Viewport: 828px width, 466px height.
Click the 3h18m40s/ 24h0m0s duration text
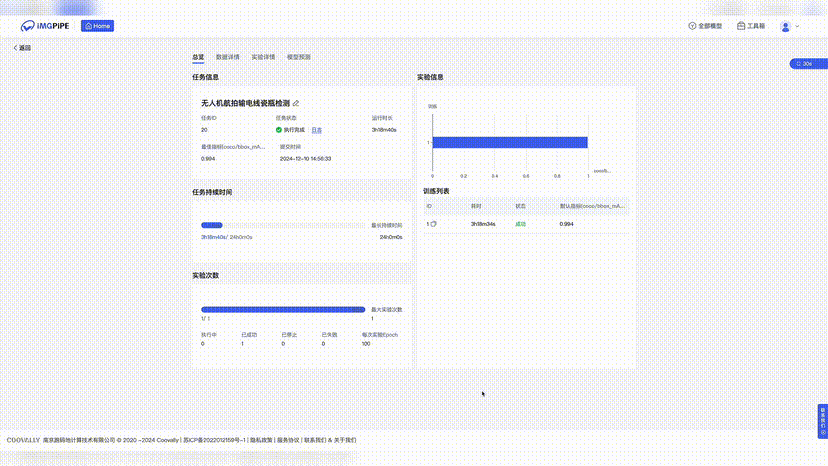click(227, 237)
